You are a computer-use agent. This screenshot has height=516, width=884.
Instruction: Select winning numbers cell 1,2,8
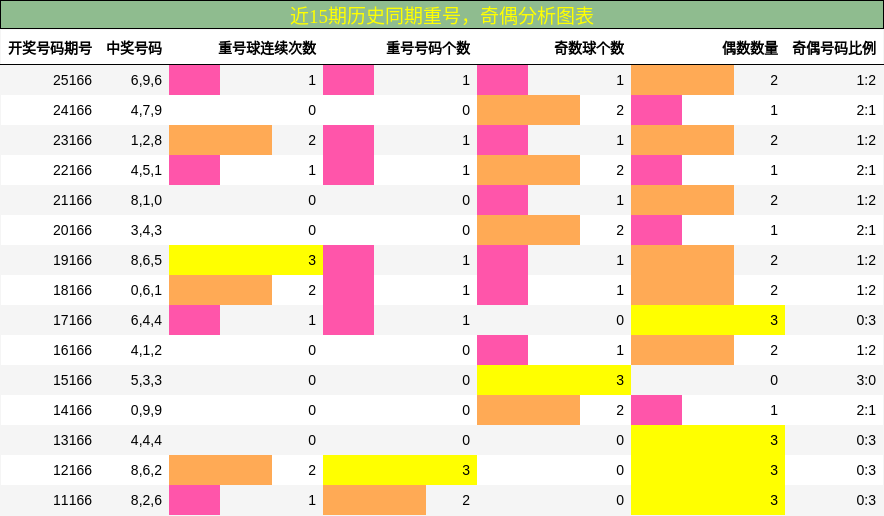pos(146,140)
